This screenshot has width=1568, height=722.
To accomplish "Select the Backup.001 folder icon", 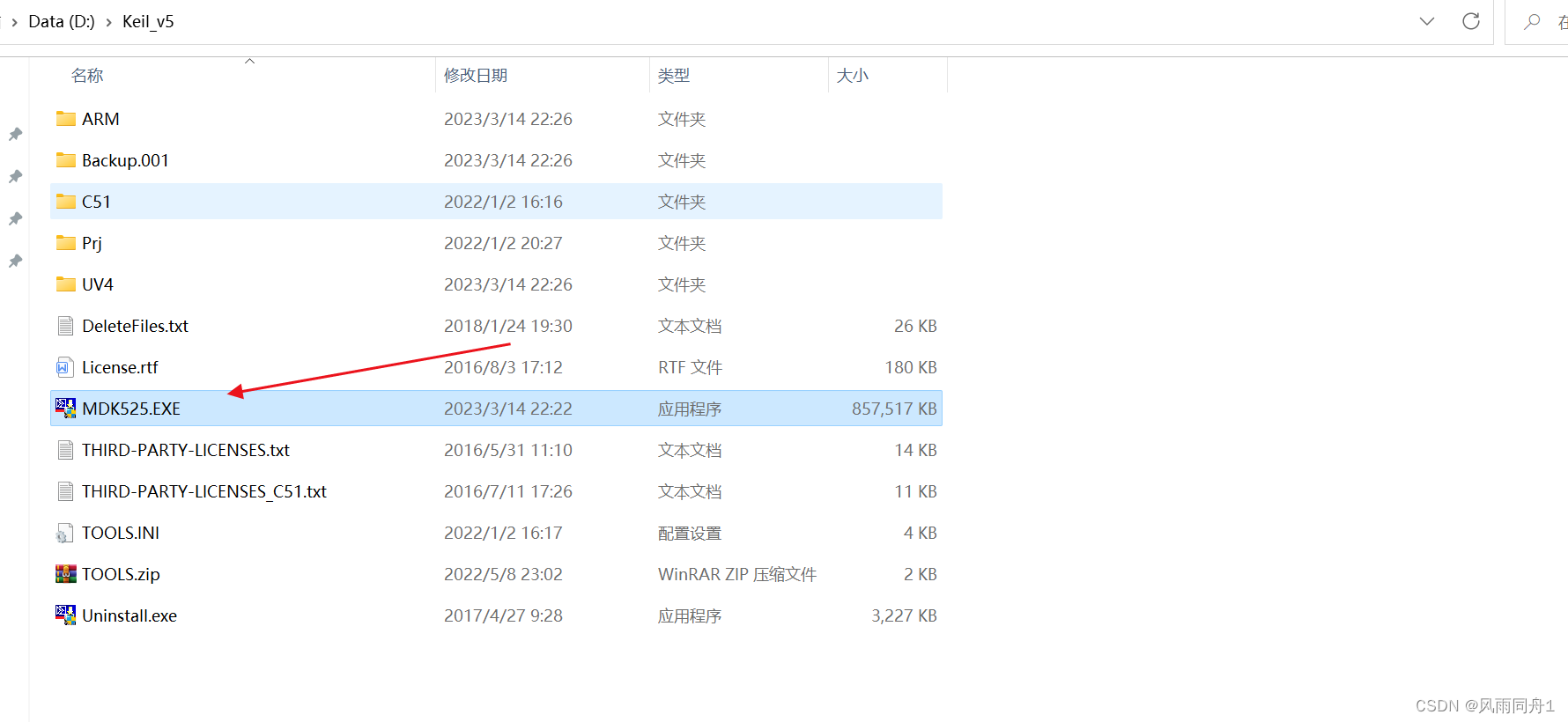I will (x=65, y=160).
